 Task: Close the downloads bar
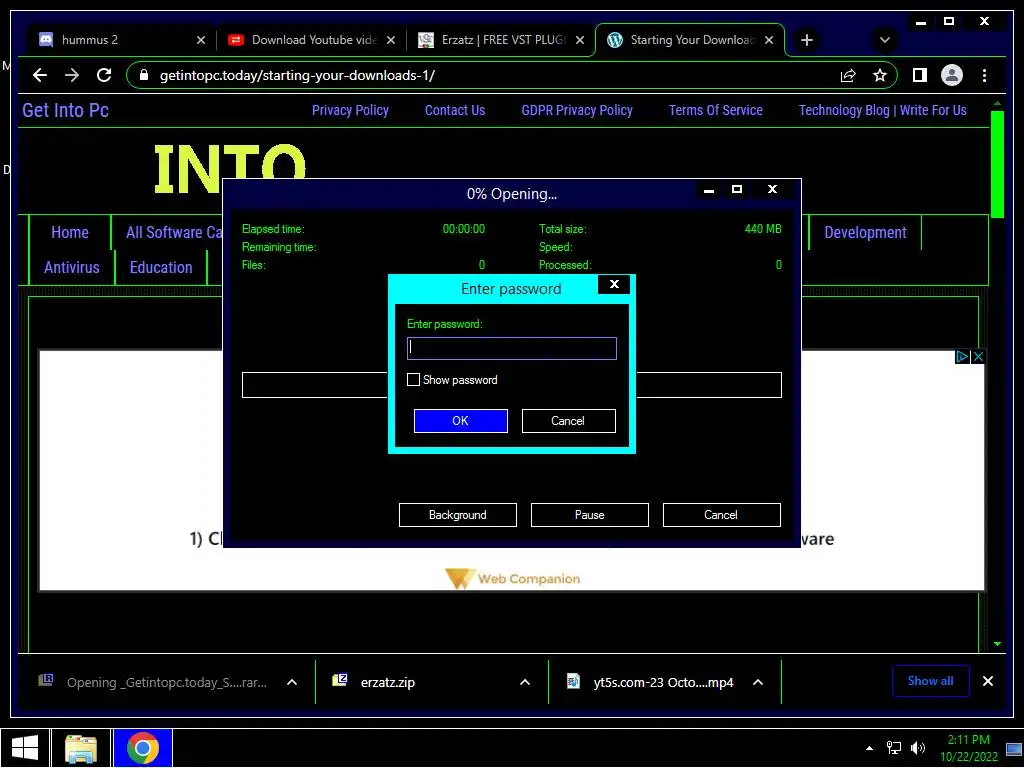click(x=988, y=681)
